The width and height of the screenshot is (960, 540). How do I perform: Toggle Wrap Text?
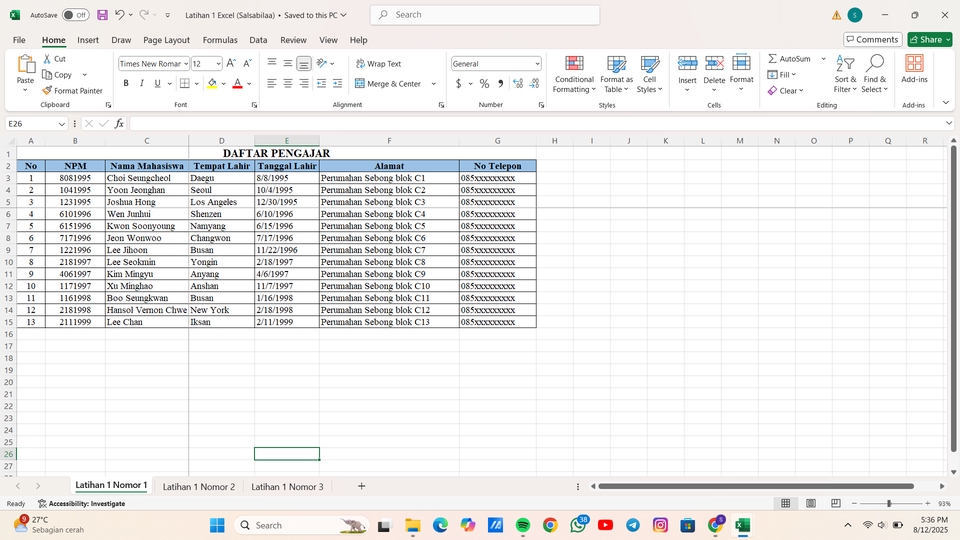pyautogui.click(x=378, y=64)
